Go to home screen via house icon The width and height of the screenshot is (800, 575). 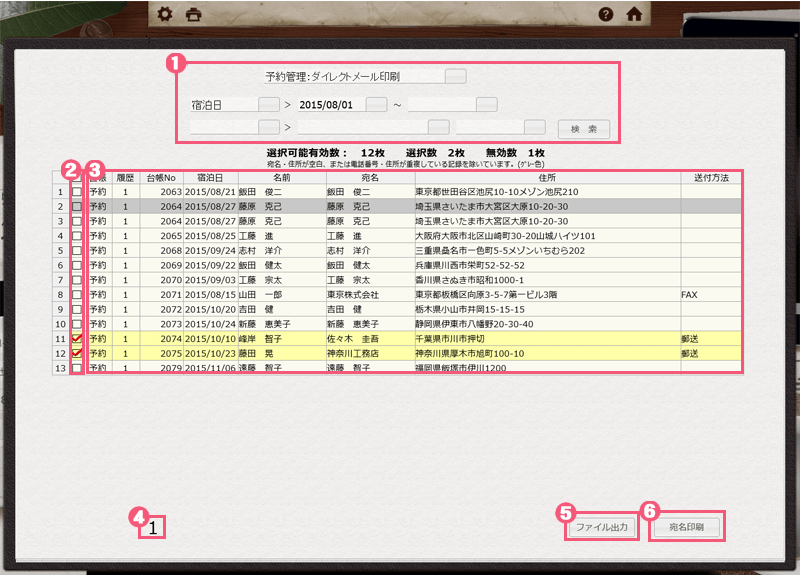coord(633,14)
